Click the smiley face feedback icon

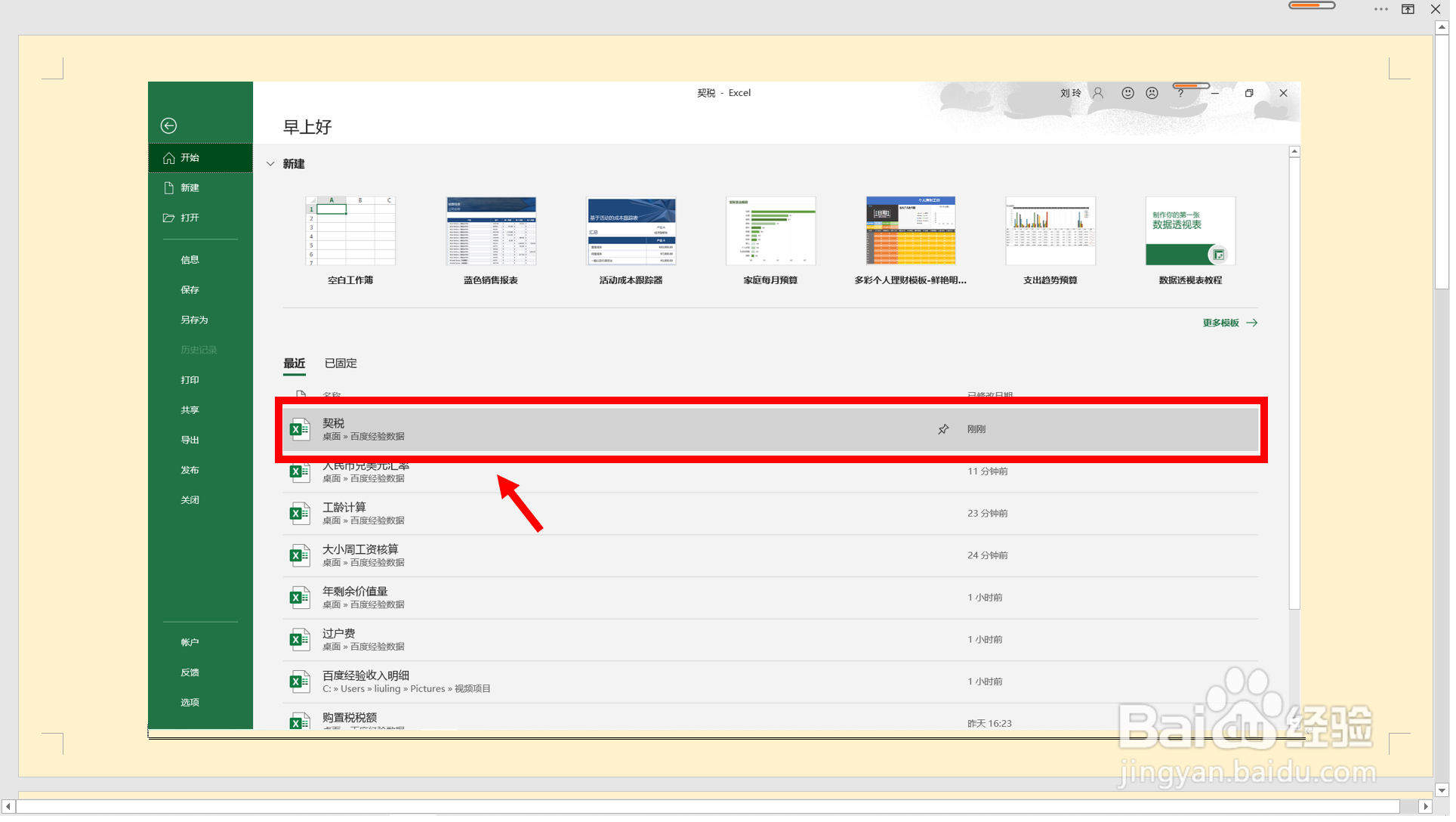[x=1133, y=94]
